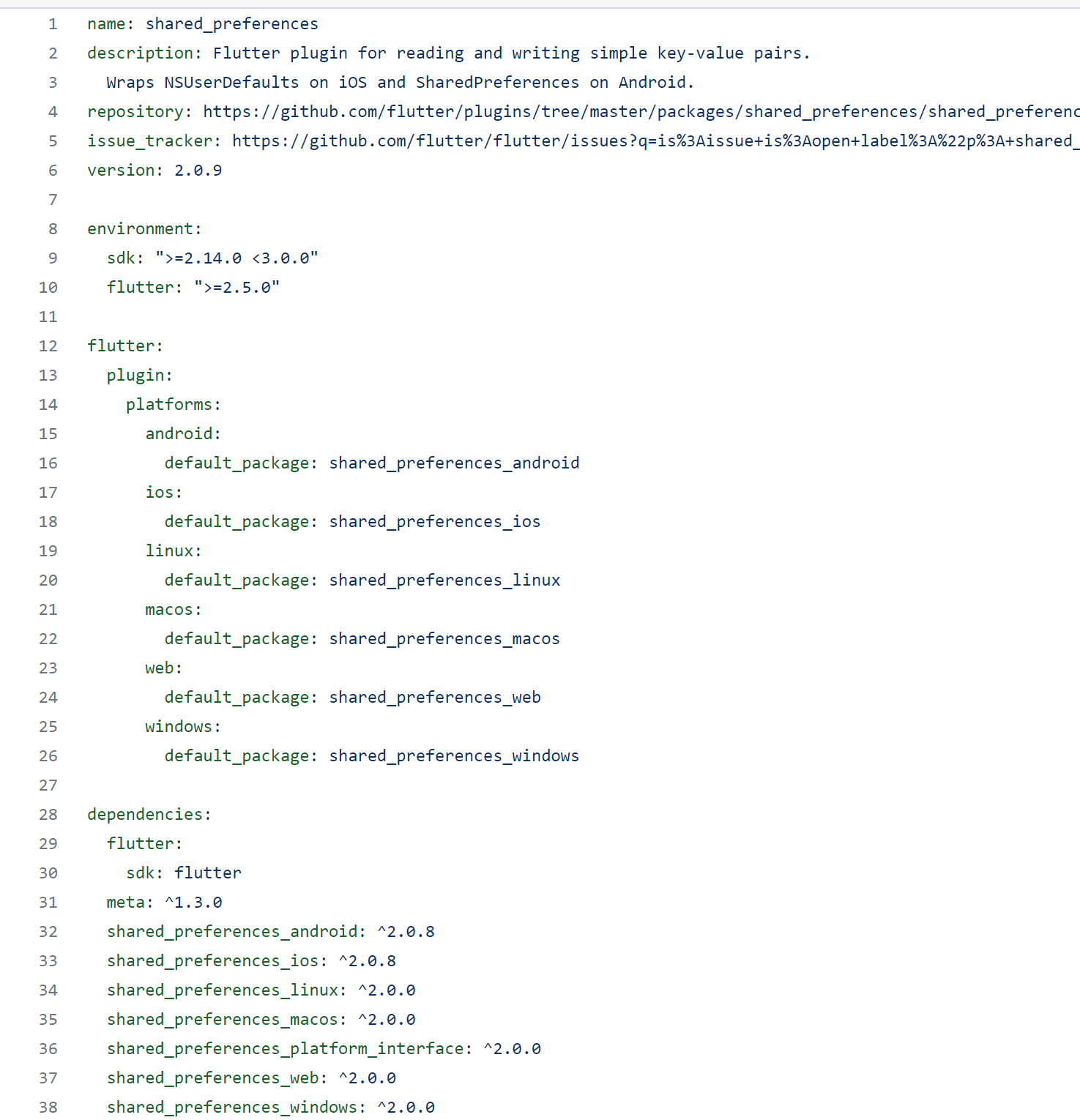
Task: Click line number 28 beside dependencies
Action: 48,815
